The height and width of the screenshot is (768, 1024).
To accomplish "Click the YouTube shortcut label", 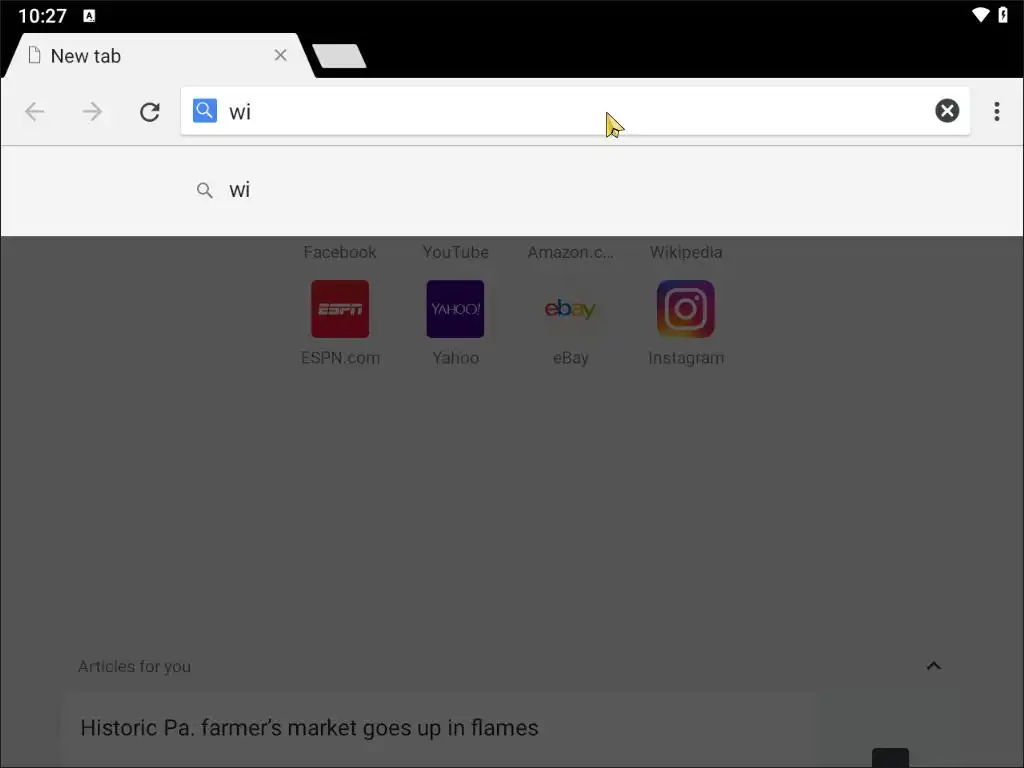I will [x=455, y=252].
